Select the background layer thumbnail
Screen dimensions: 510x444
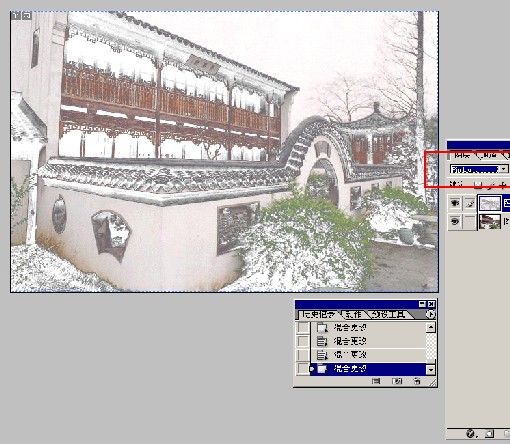point(490,221)
